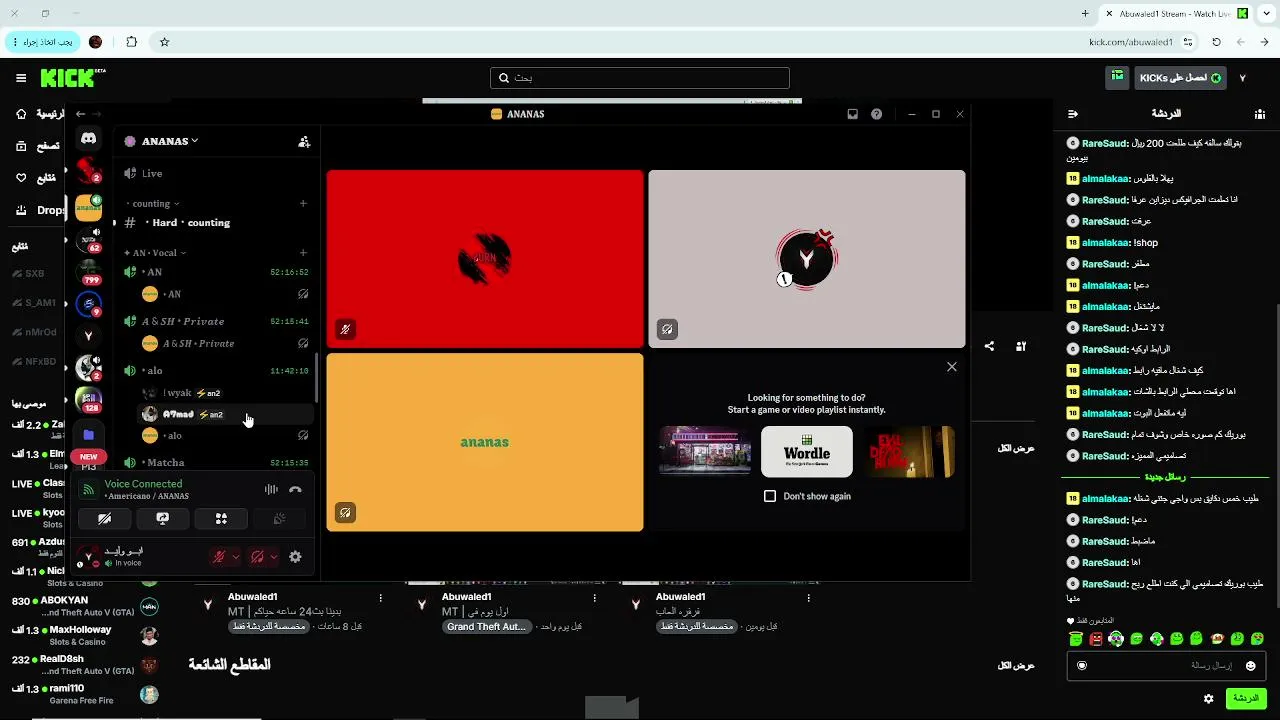The width and height of the screenshot is (1280, 720).
Task: Click the red-faced emote in Kick chat
Action: pyautogui.click(x=1096, y=639)
